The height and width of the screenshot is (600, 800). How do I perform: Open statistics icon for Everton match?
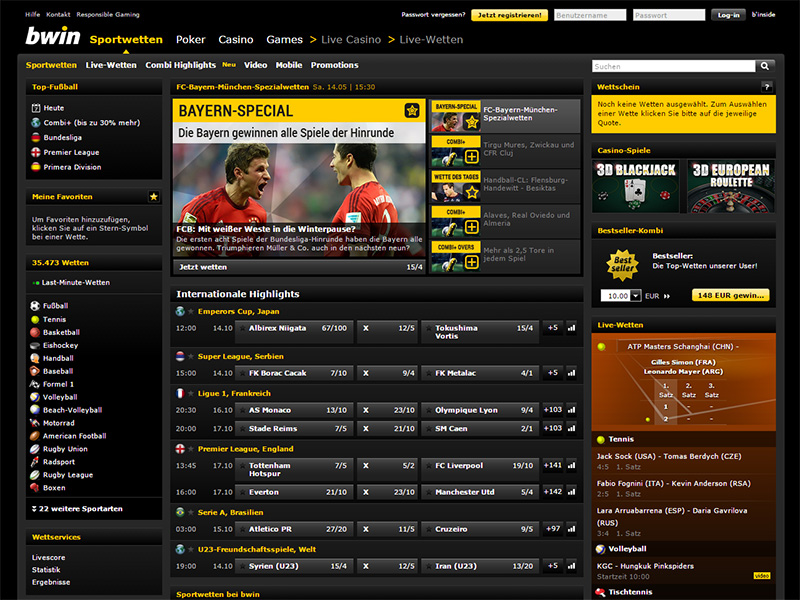point(571,492)
